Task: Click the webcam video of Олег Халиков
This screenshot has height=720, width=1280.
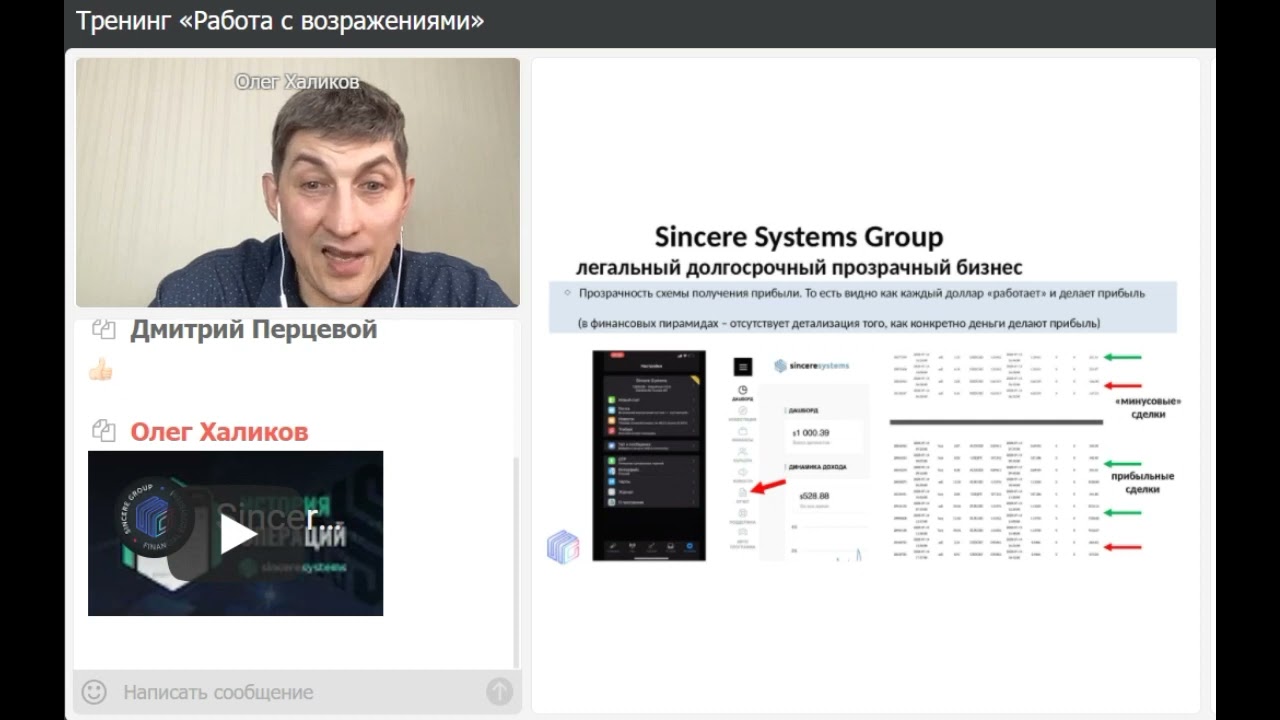Action: coord(298,182)
